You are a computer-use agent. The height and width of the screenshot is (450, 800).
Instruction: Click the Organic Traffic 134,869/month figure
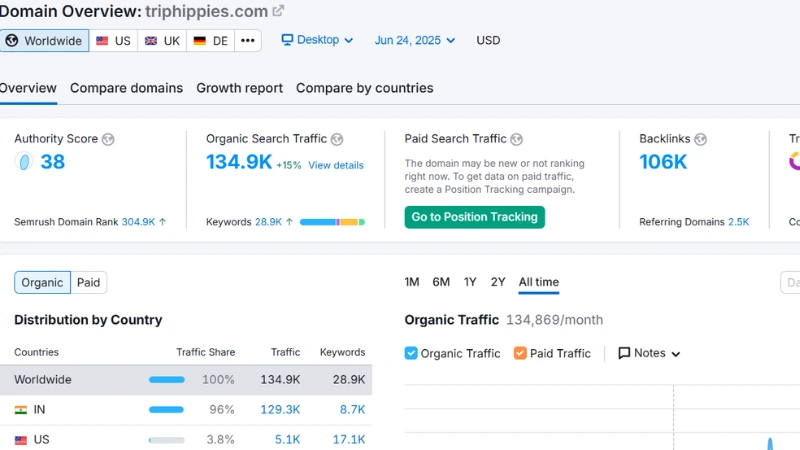(x=554, y=320)
